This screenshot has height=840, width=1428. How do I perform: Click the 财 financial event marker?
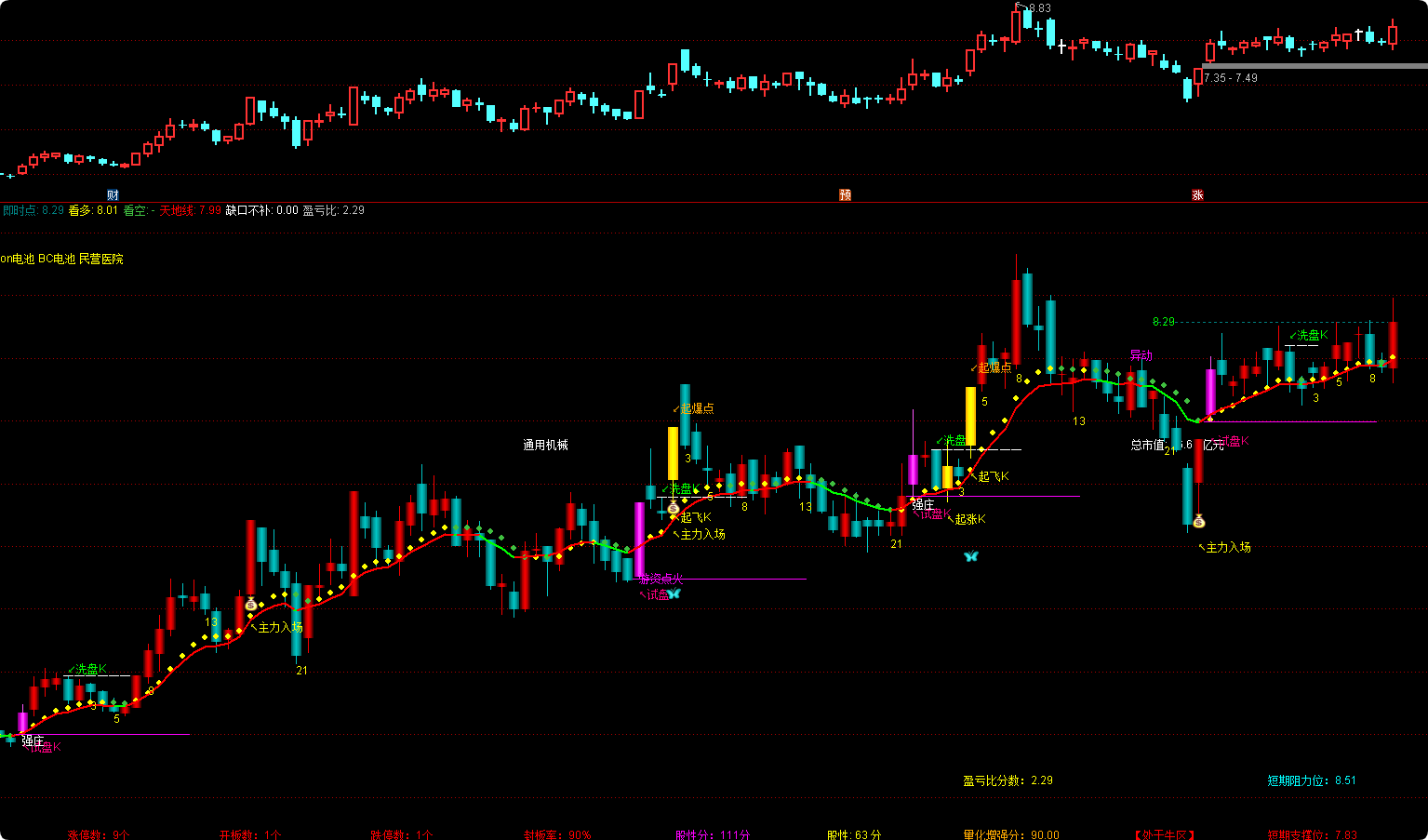click(113, 194)
